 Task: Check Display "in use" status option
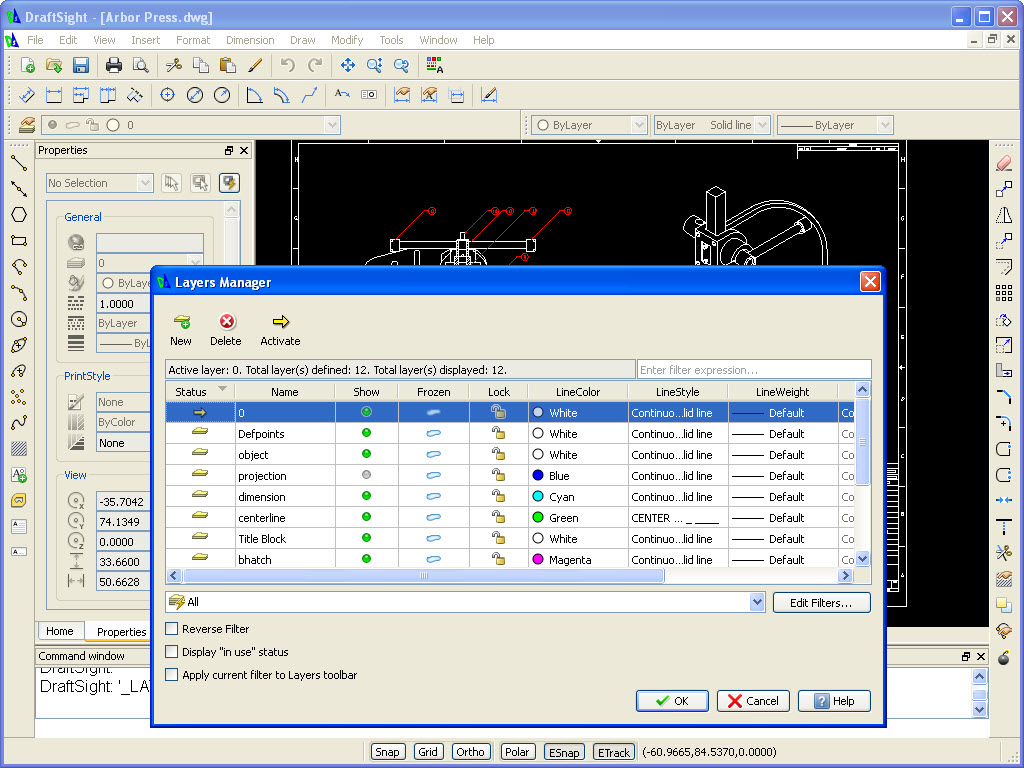click(172, 652)
